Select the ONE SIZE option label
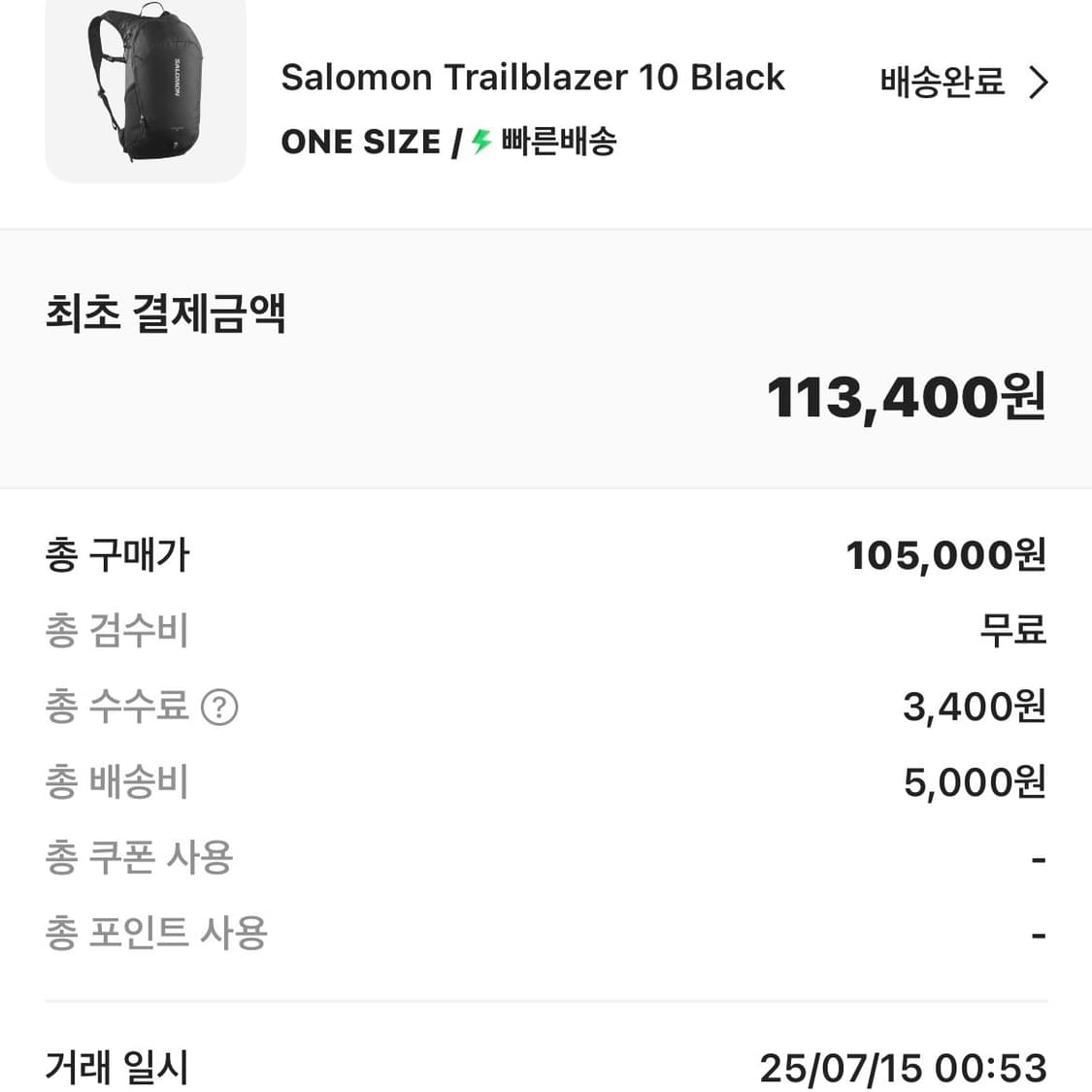Viewport: 1092px width, 1092px height. pyautogui.click(x=360, y=143)
